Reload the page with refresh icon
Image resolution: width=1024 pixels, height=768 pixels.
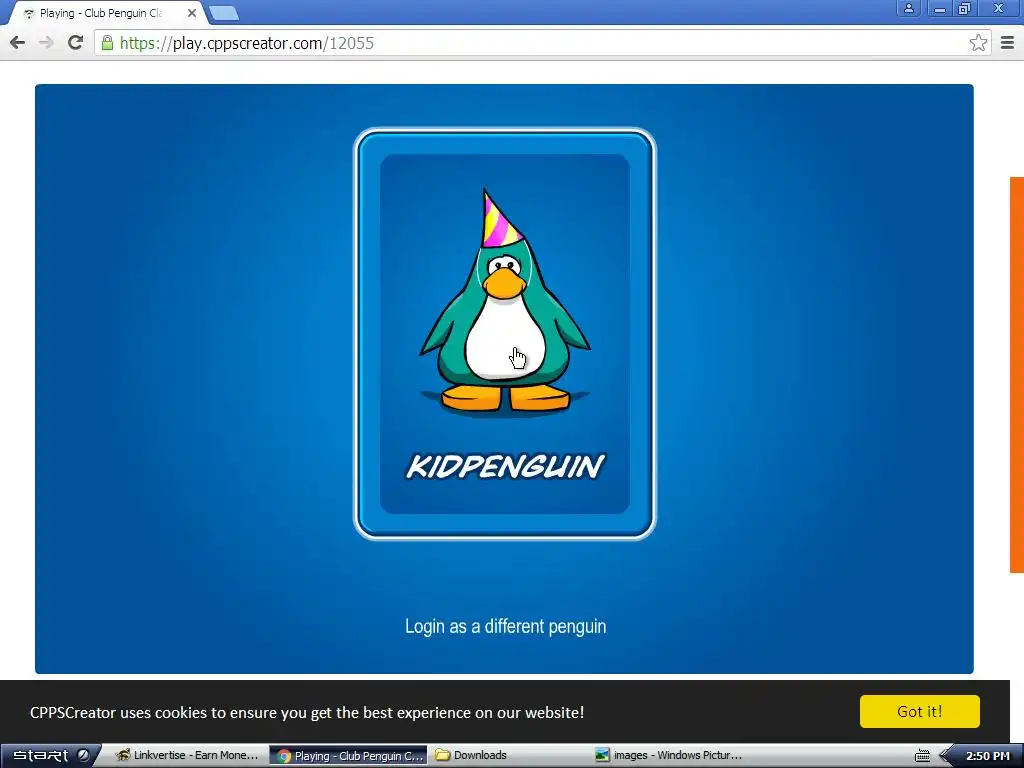coord(76,43)
